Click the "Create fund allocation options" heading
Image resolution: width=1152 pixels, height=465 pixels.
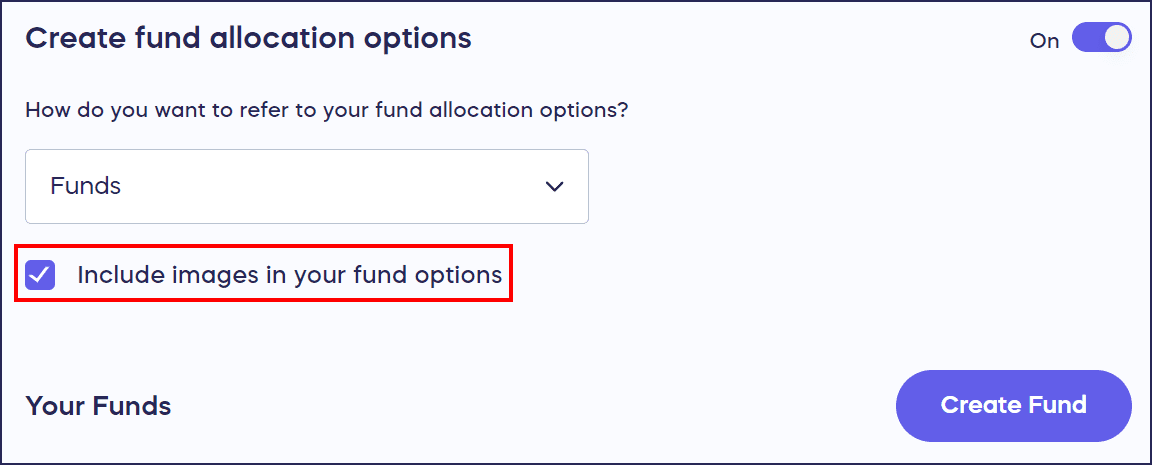[x=248, y=39]
